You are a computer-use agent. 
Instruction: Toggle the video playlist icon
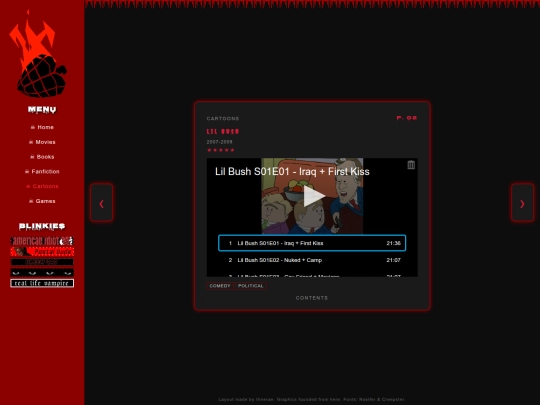point(411,165)
